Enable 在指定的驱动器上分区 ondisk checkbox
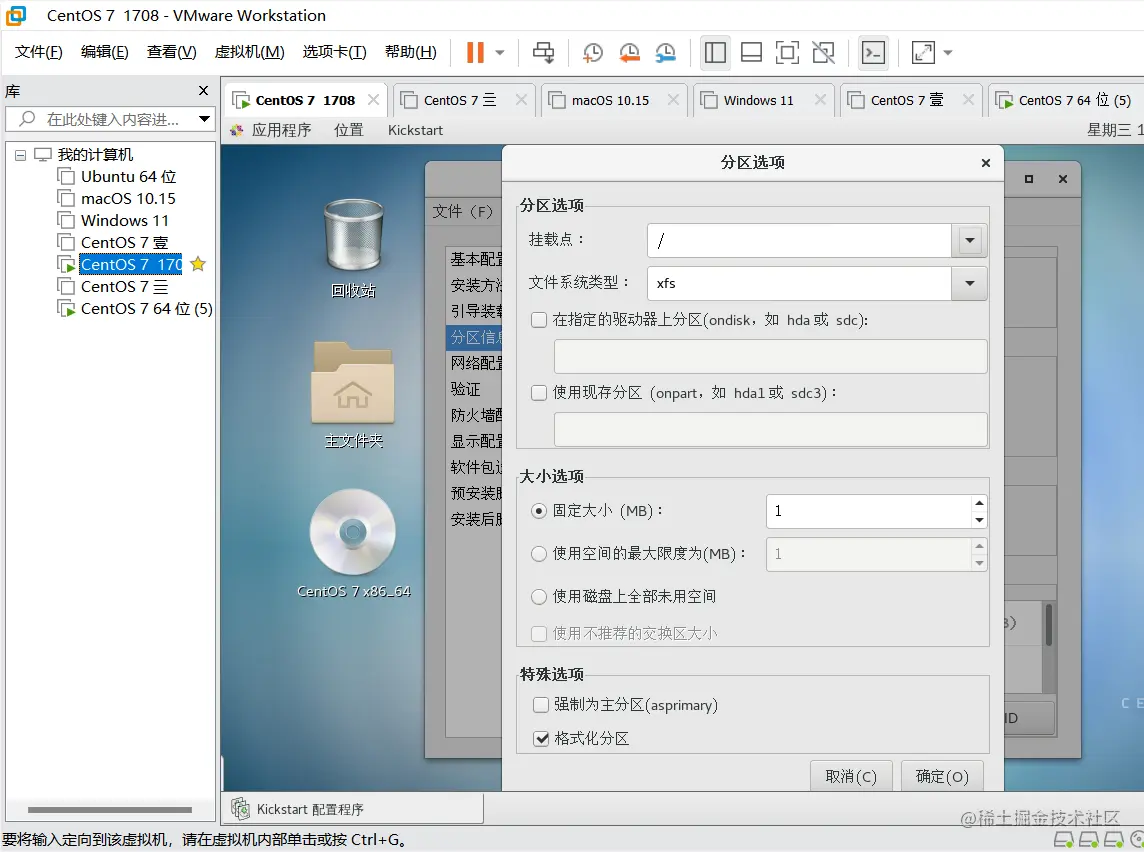The image size is (1144, 852). (539, 320)
